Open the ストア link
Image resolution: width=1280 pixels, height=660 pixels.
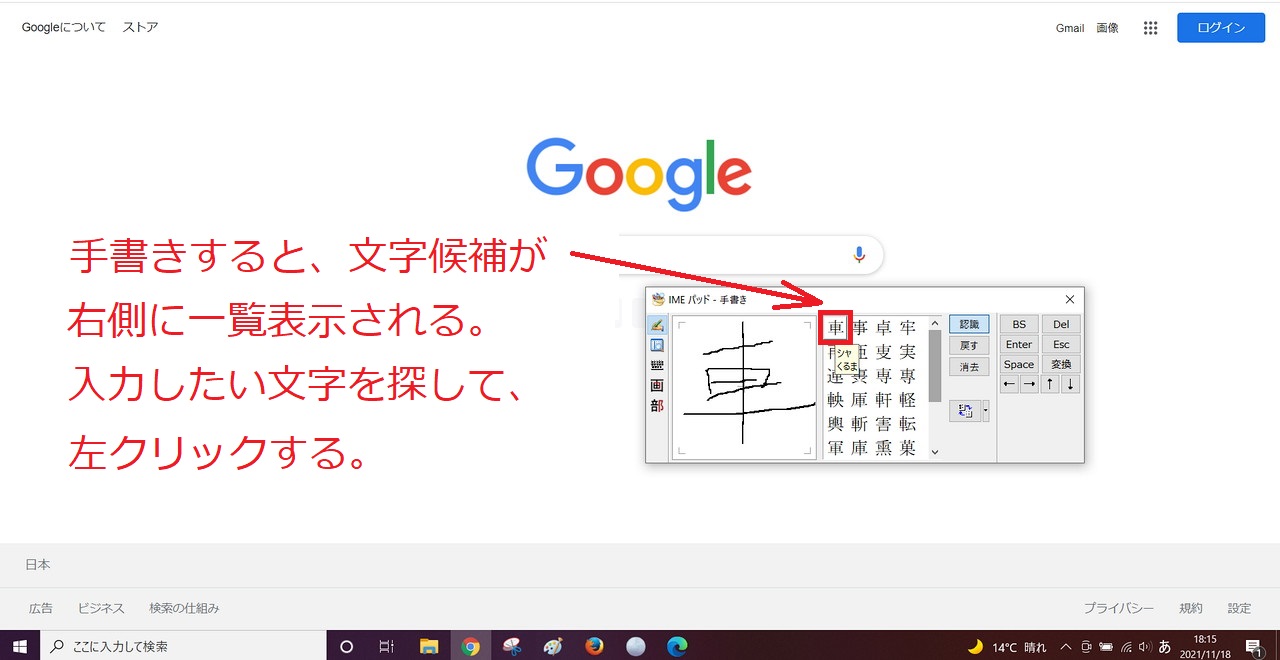pos(140,28)
